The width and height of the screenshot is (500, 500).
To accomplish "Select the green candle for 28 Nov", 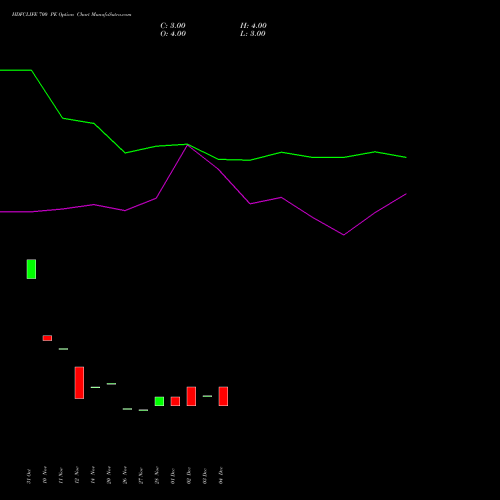I will pos(159,401).
